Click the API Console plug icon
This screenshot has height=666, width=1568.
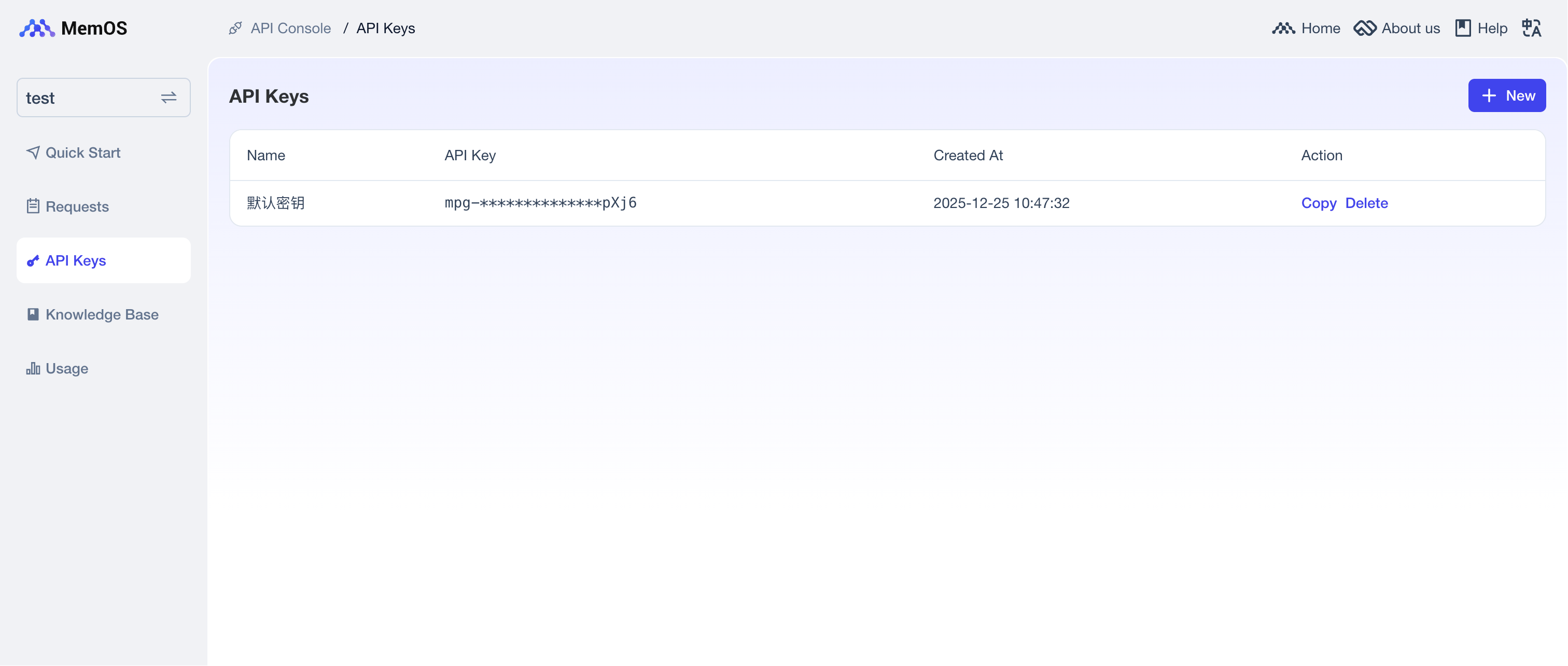235,28
